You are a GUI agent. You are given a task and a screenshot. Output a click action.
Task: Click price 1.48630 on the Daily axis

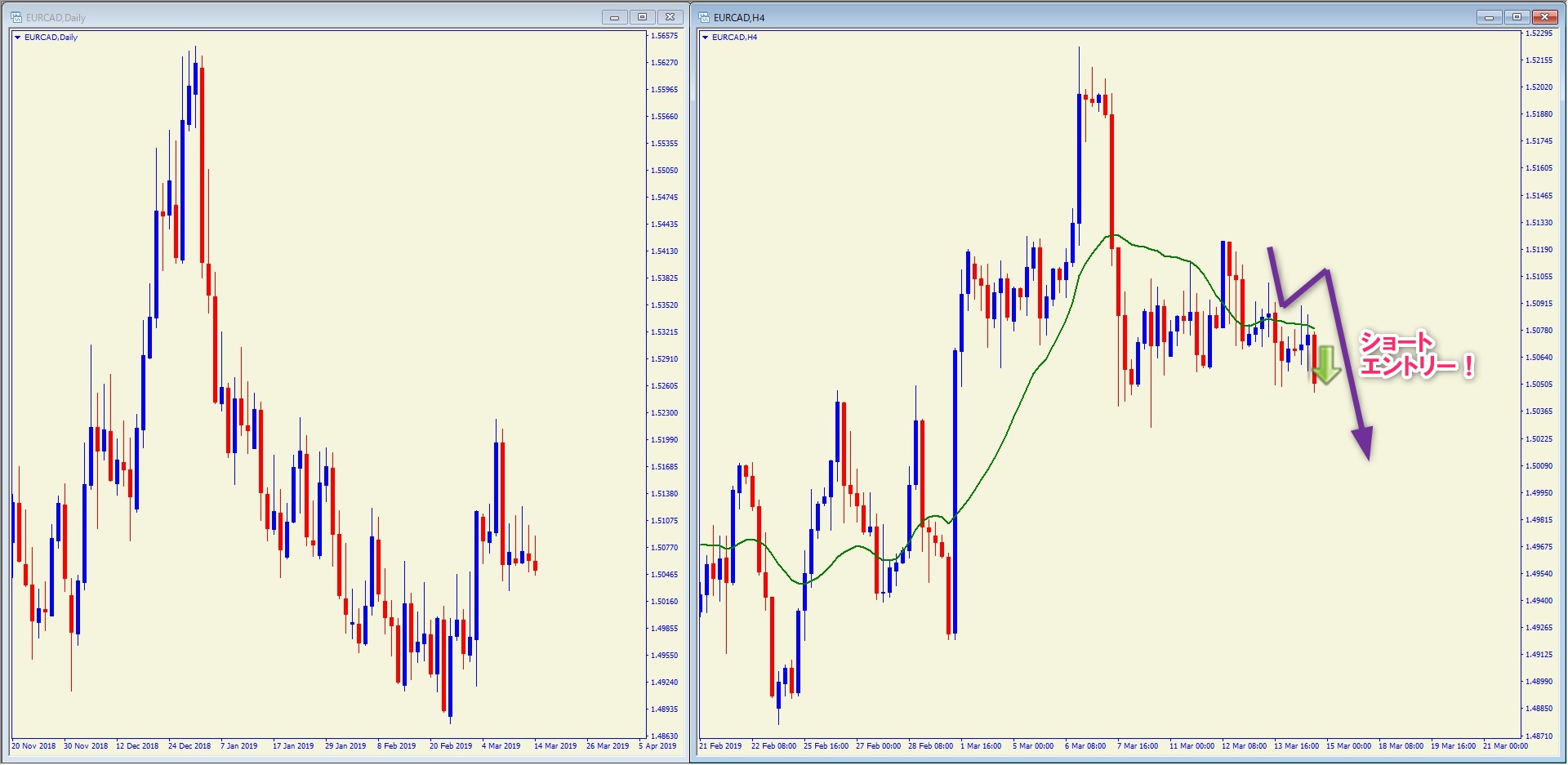point(665,736)
